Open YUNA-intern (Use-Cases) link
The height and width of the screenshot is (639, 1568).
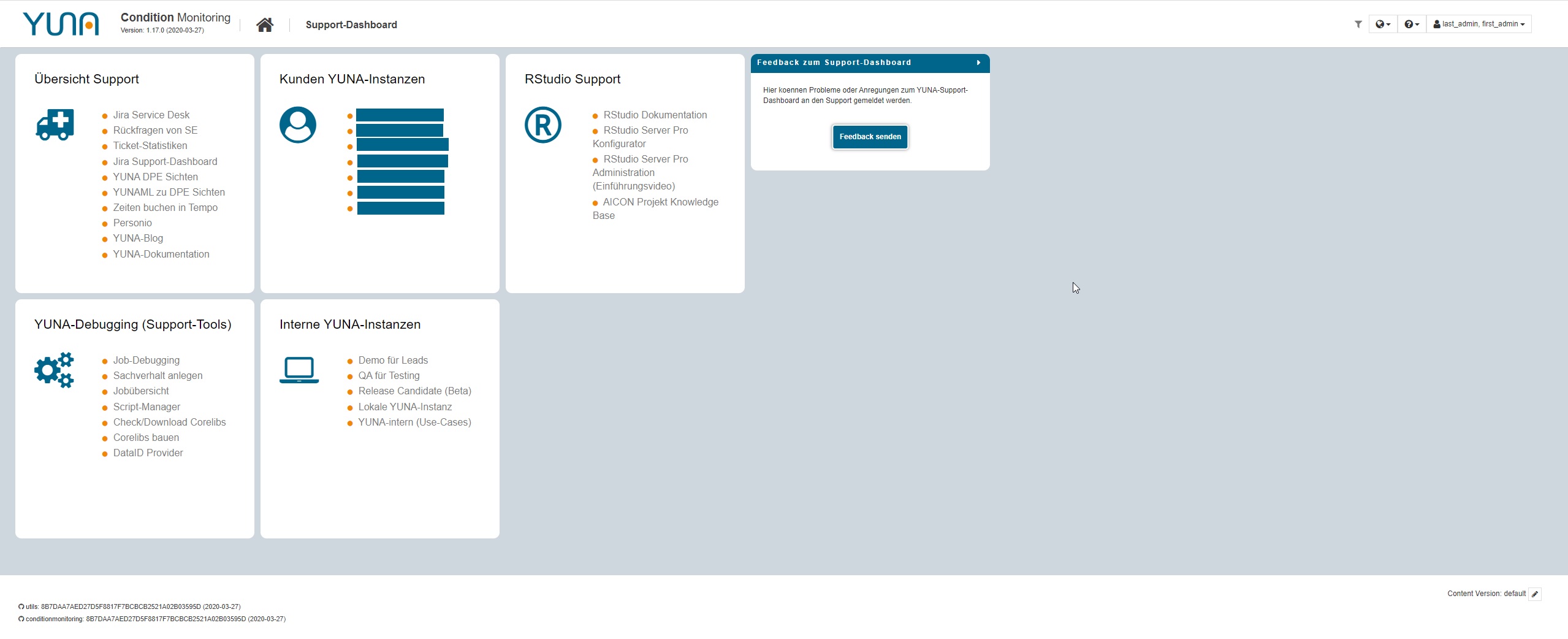click(414, 422)
